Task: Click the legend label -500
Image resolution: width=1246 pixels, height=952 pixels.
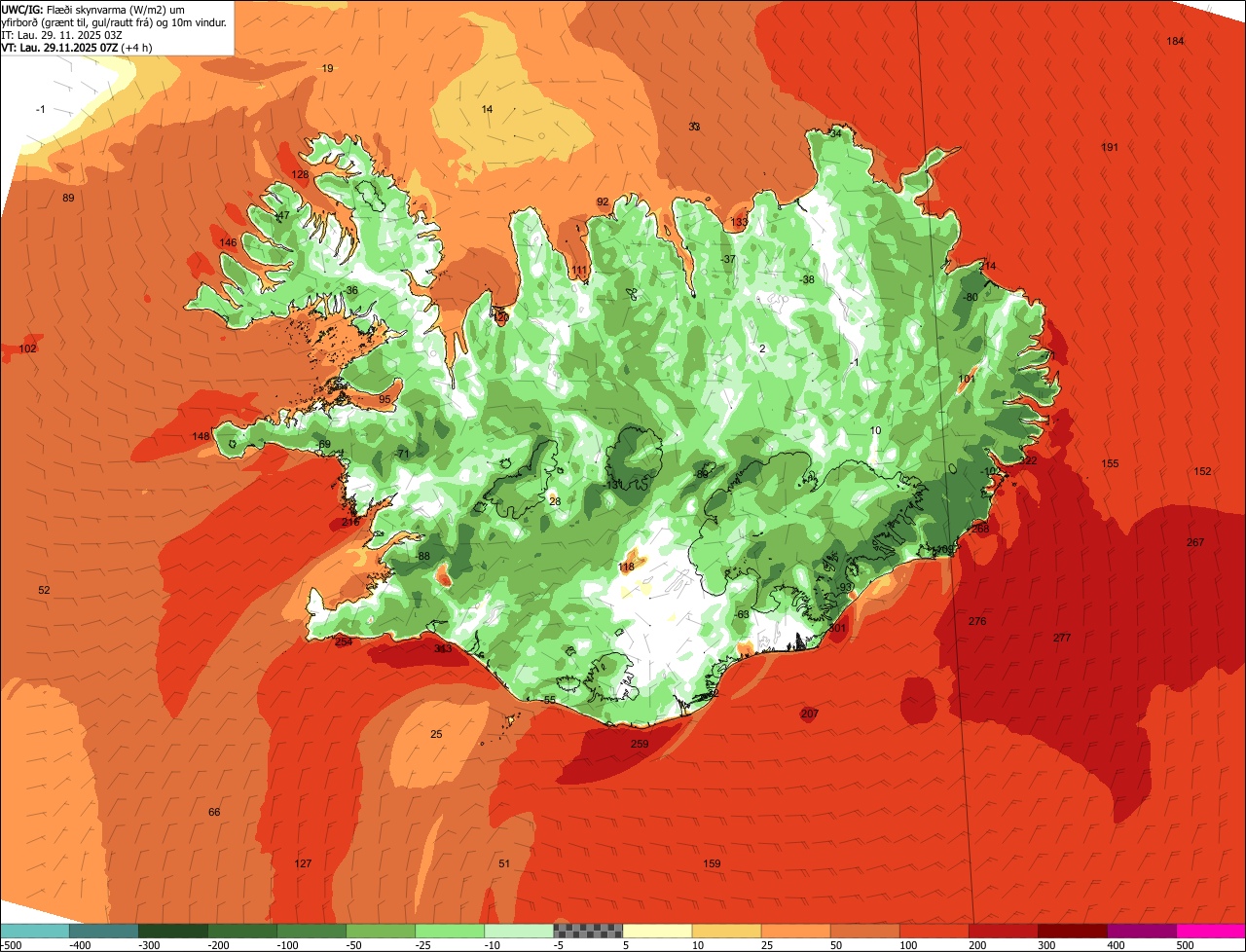Action: pyautogui.click(x=12, y=945)
